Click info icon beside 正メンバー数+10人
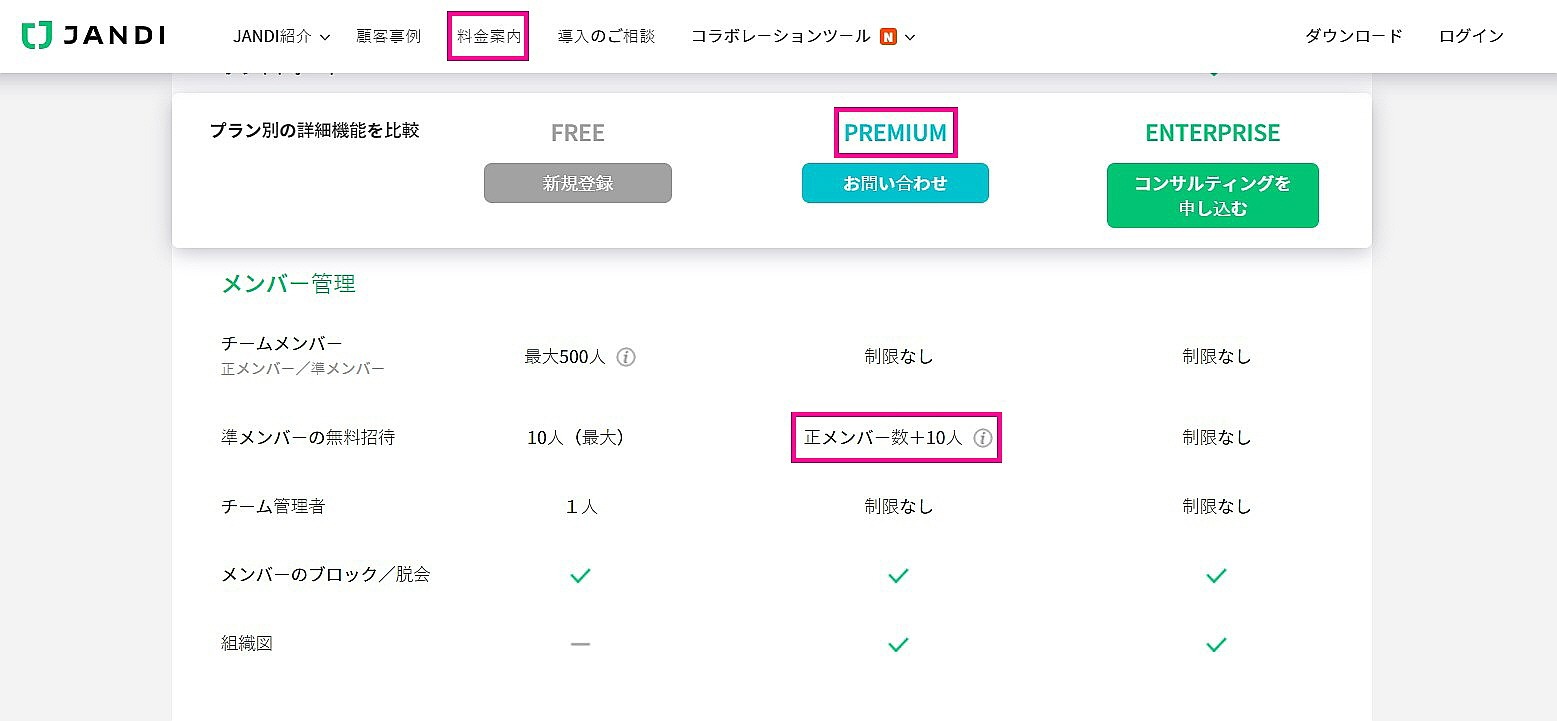The width and height of the screenshot is (1557, 721). (x=983, y=438)
